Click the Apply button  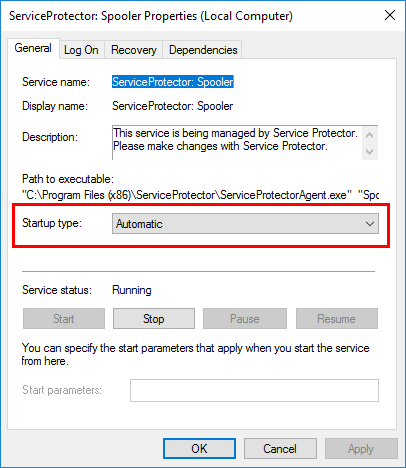pos(361,449)
